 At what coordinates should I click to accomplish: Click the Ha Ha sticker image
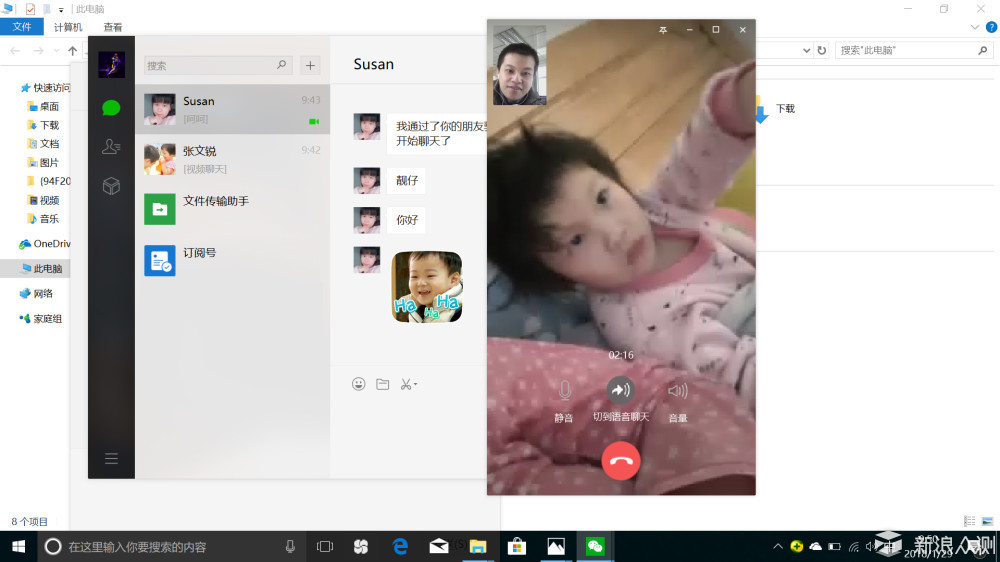(x=427, y=286)
